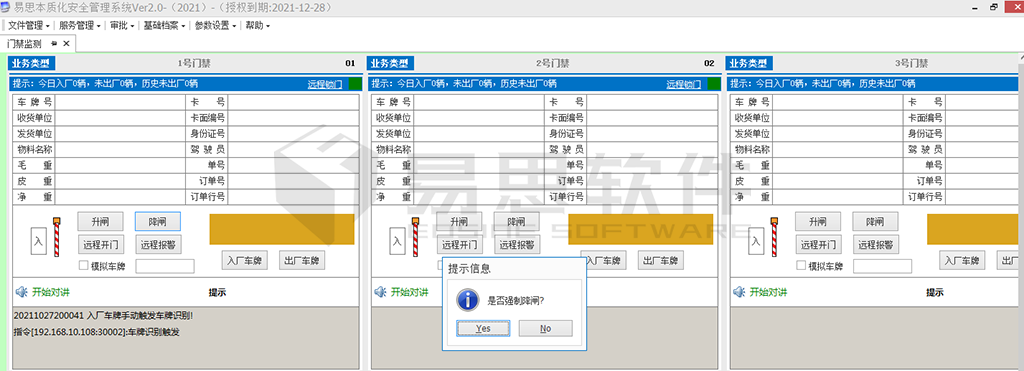
Task: Click 远程开门 in 2号门禁 panel
Action: pyautogui.click(x=459, y=245)
